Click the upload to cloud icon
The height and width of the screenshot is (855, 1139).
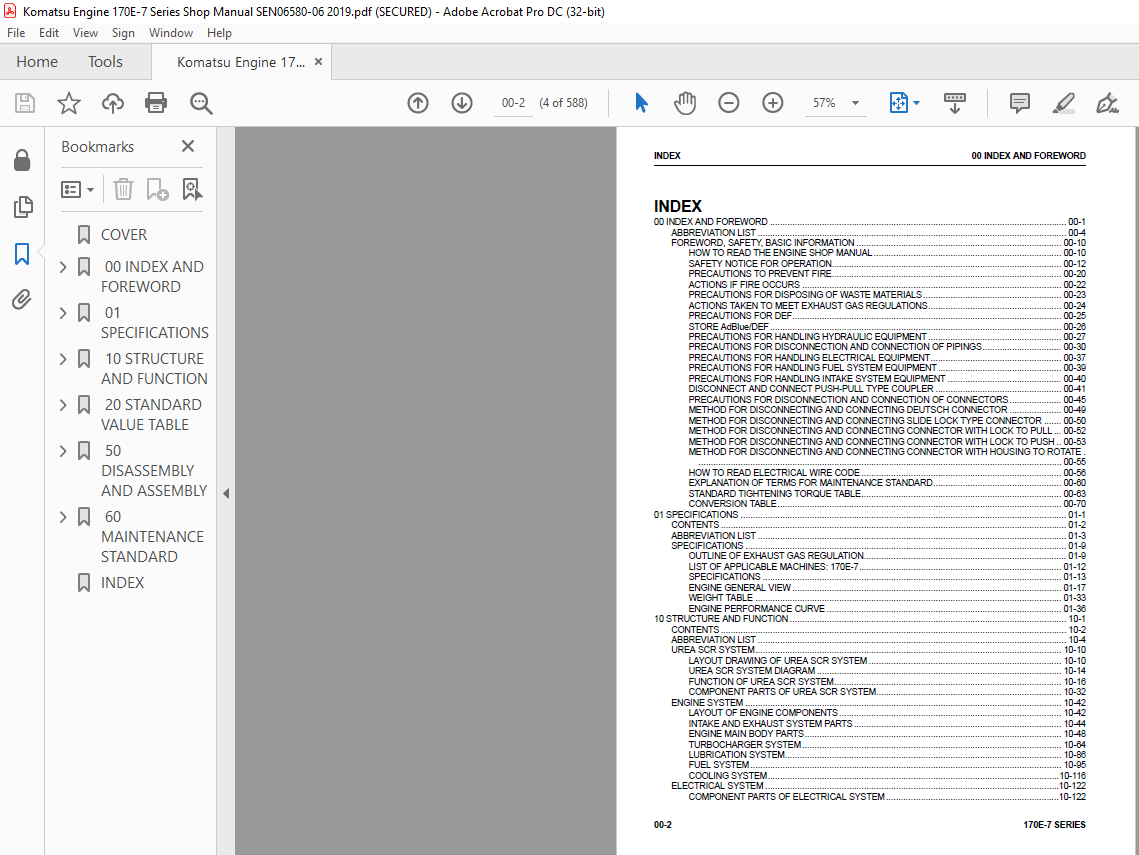point(113,103)
